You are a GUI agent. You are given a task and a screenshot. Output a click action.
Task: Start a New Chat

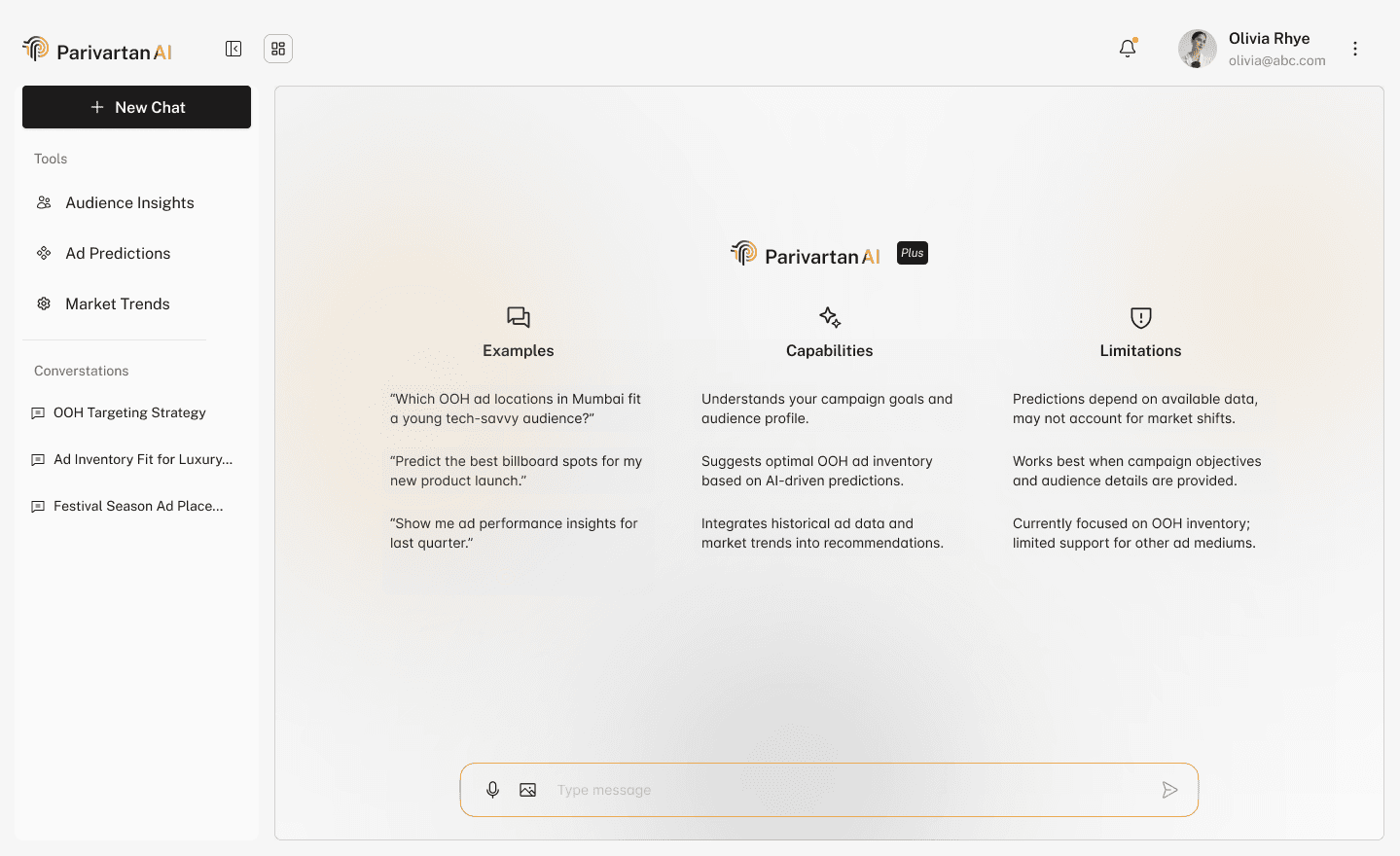tap(136, 107)
